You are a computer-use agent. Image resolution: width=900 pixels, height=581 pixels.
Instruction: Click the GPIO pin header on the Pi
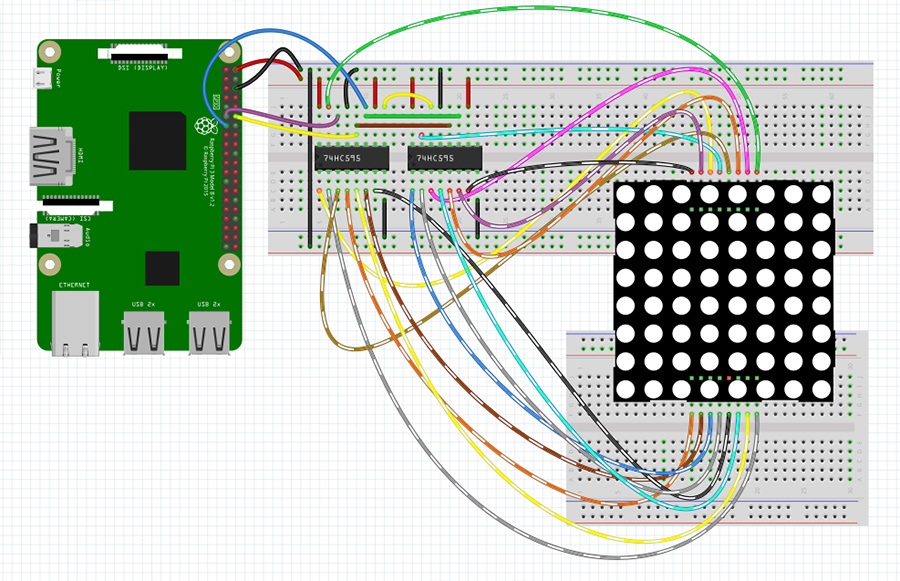(x=231, y=158)
